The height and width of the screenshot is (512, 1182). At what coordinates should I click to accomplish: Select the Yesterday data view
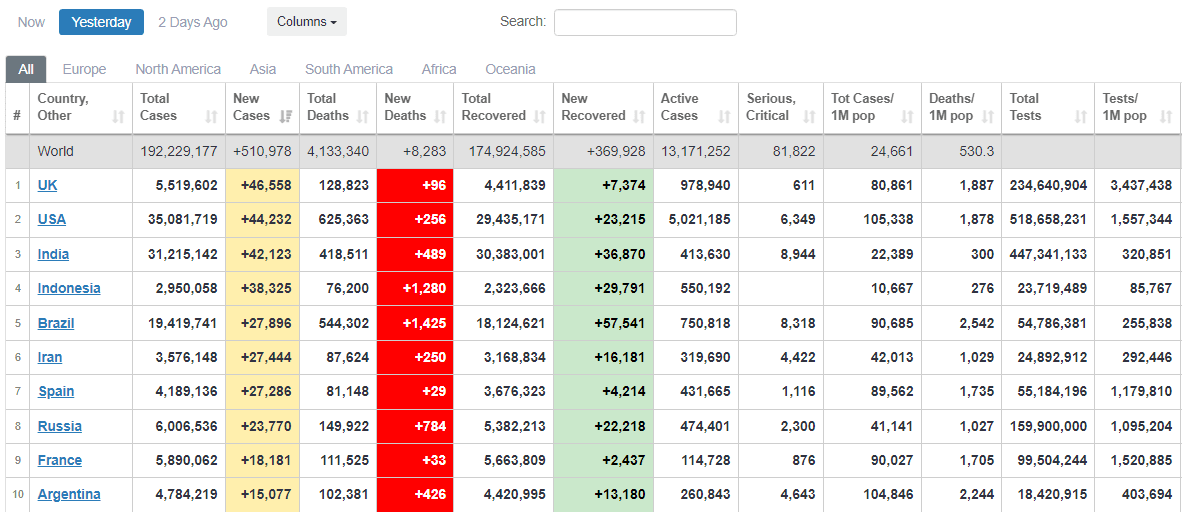tap(101, 22)
